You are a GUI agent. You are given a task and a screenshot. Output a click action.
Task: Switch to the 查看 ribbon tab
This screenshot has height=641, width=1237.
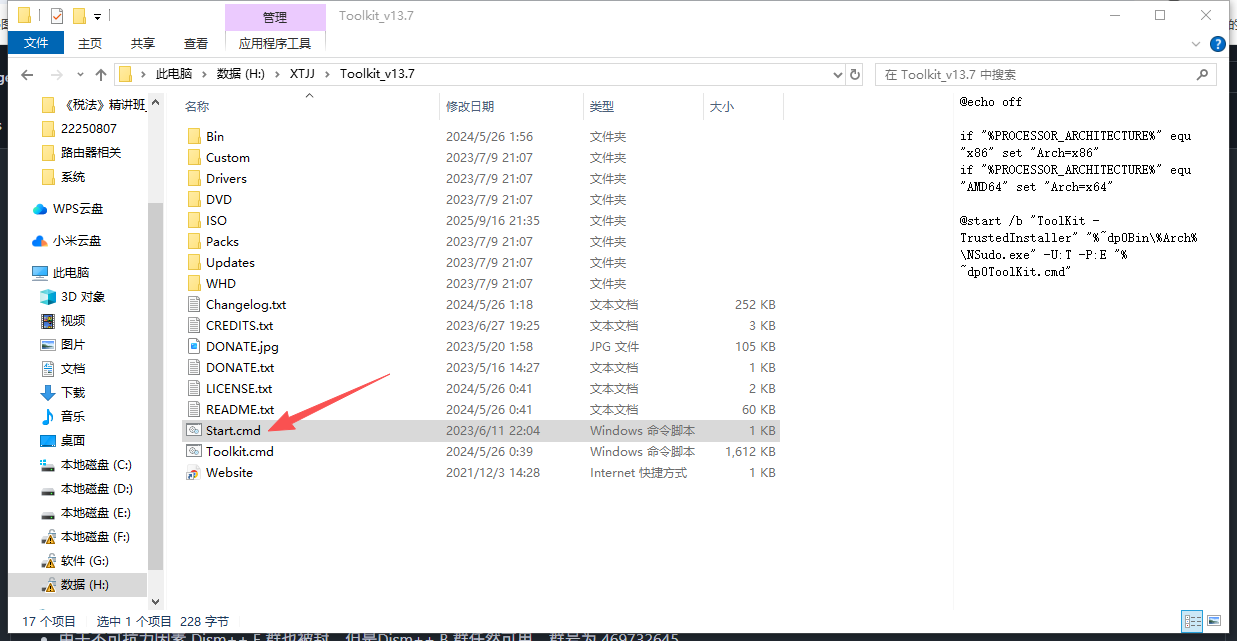tap(196, 43)
